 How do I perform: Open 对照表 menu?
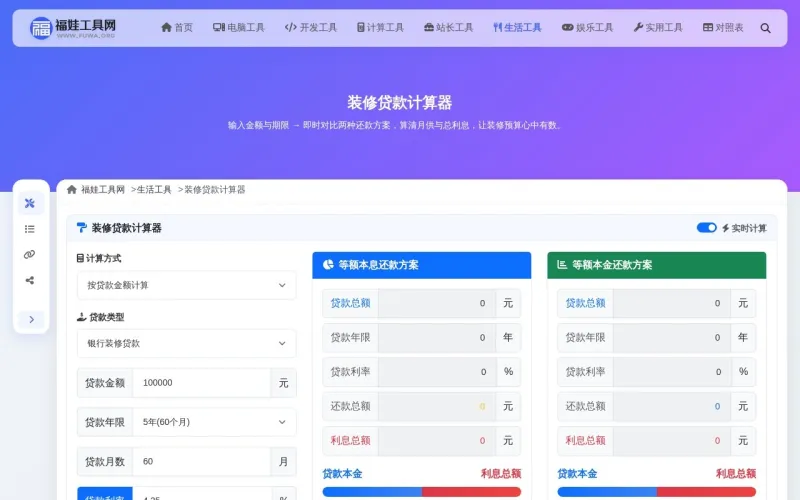[x=723, y=28]
